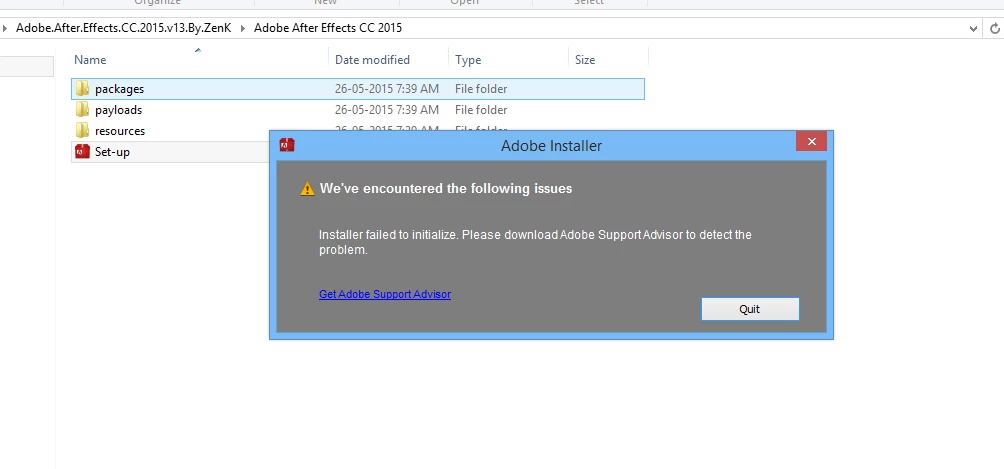
Task: Expand the leftmost breadcrumb arrow
Action: [5, 28]
